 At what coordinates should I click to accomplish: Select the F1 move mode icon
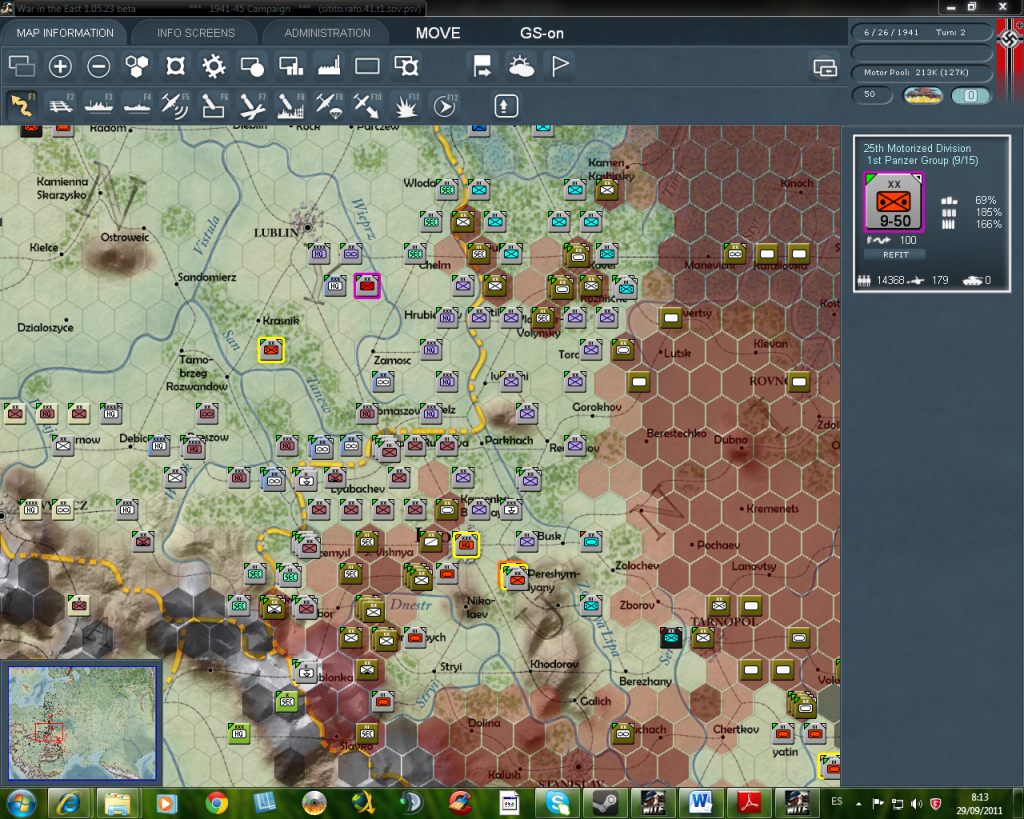[x=22, y=106]
